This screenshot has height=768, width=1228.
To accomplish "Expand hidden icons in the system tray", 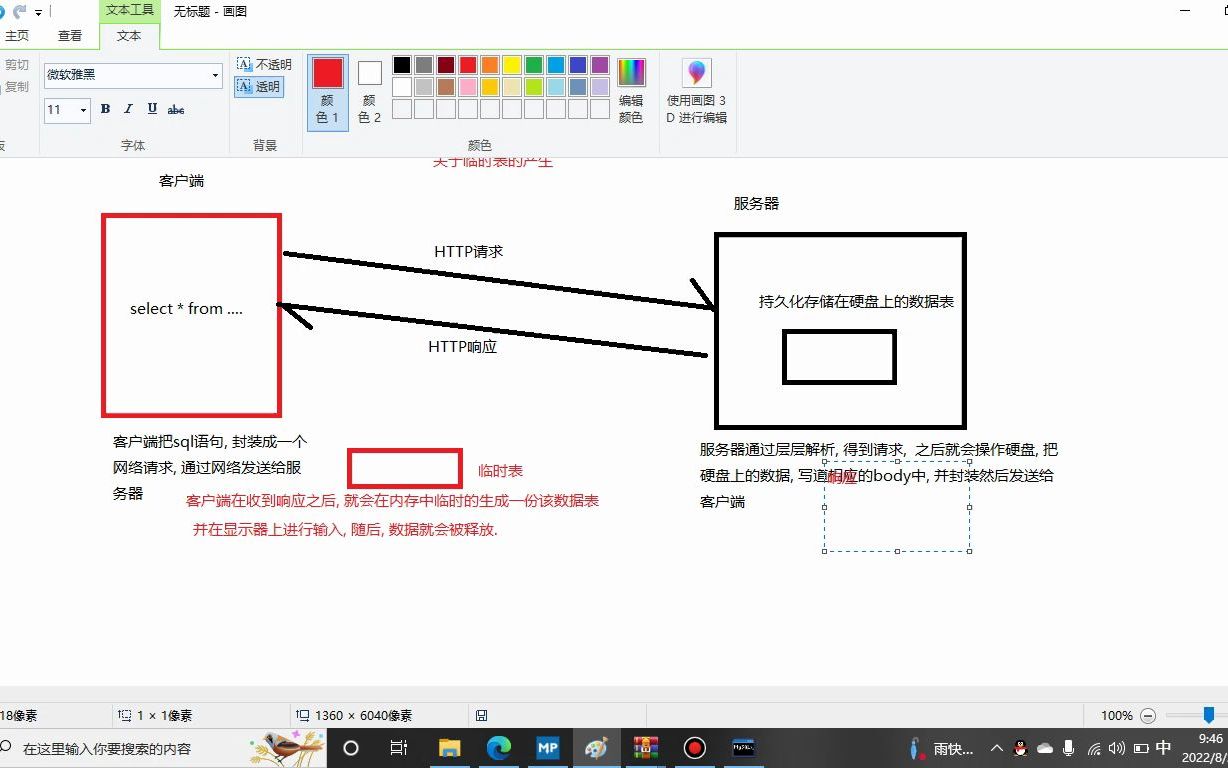I will click(997, 748).
